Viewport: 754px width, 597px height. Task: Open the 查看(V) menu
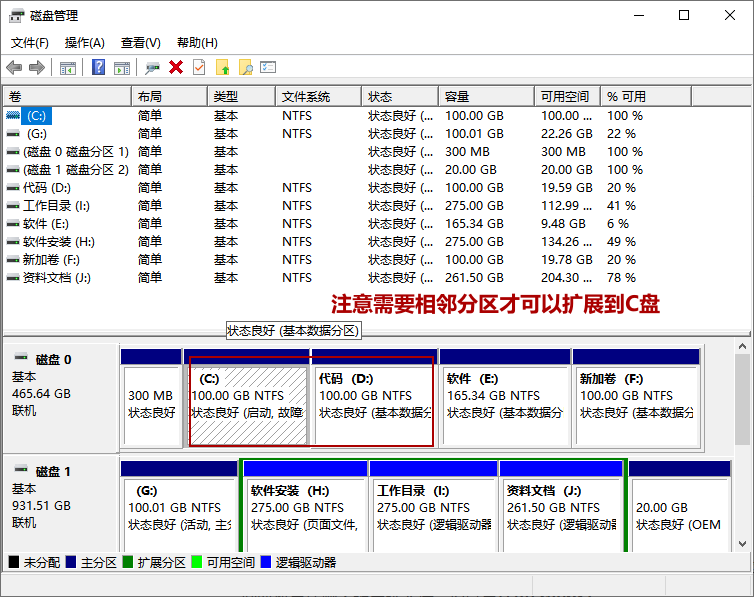[140, 43]
